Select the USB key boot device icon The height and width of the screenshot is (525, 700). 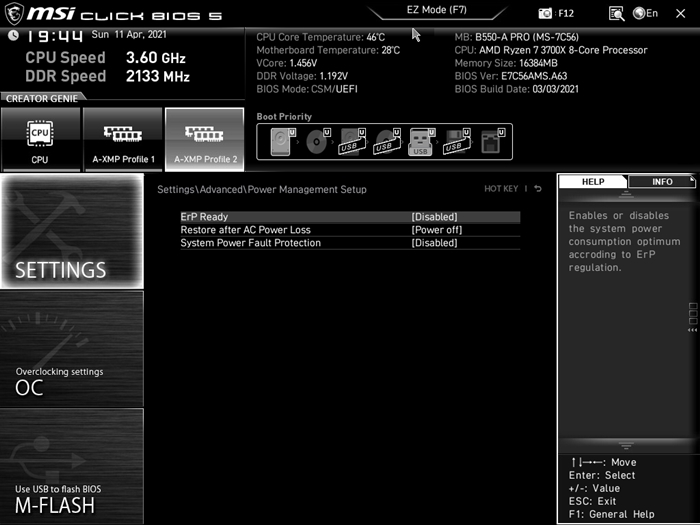[x=421, y=142]
